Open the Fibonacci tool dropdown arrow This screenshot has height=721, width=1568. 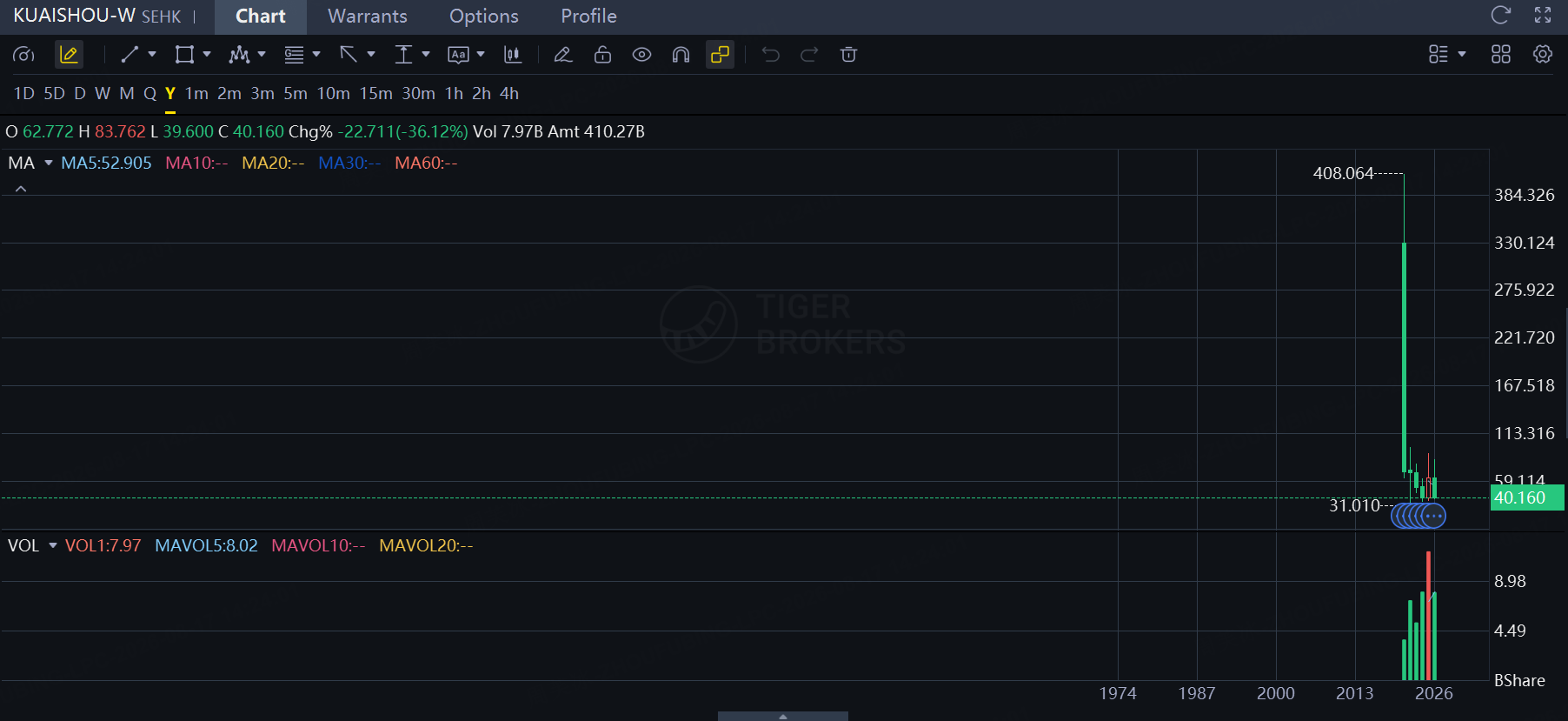click(316, 54)
